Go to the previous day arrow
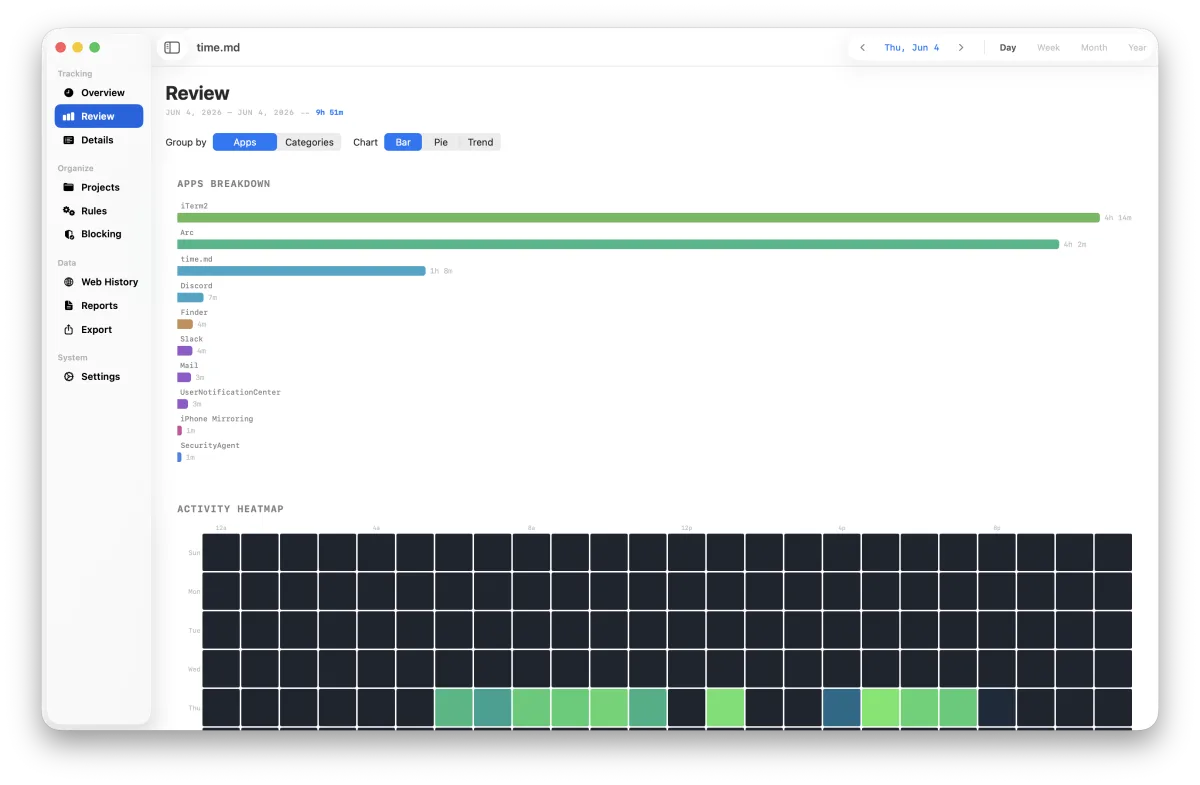Viewport: 1200px width, 785px height. [x=863, y=47]
